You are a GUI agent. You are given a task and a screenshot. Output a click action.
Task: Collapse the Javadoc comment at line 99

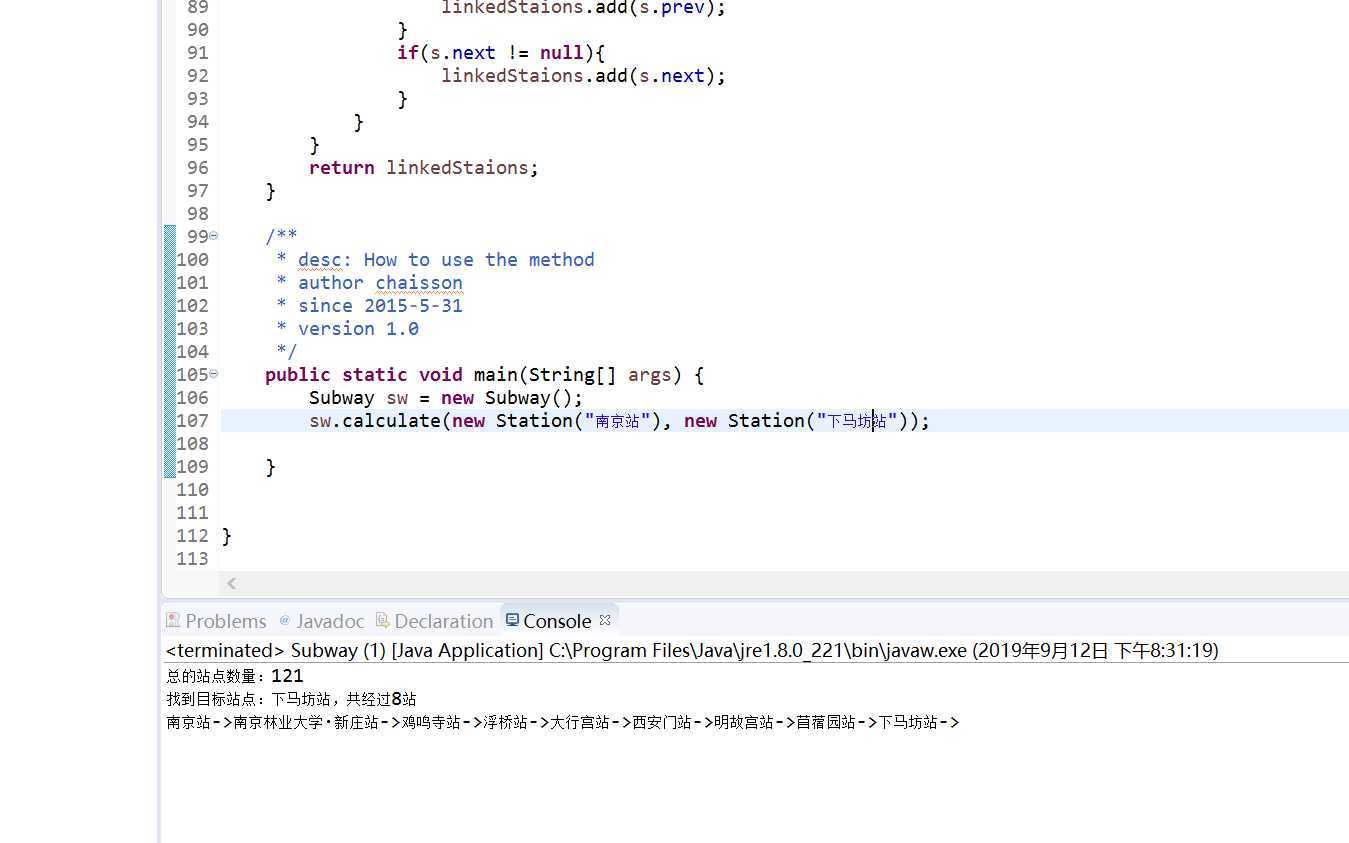coord(214,236)
